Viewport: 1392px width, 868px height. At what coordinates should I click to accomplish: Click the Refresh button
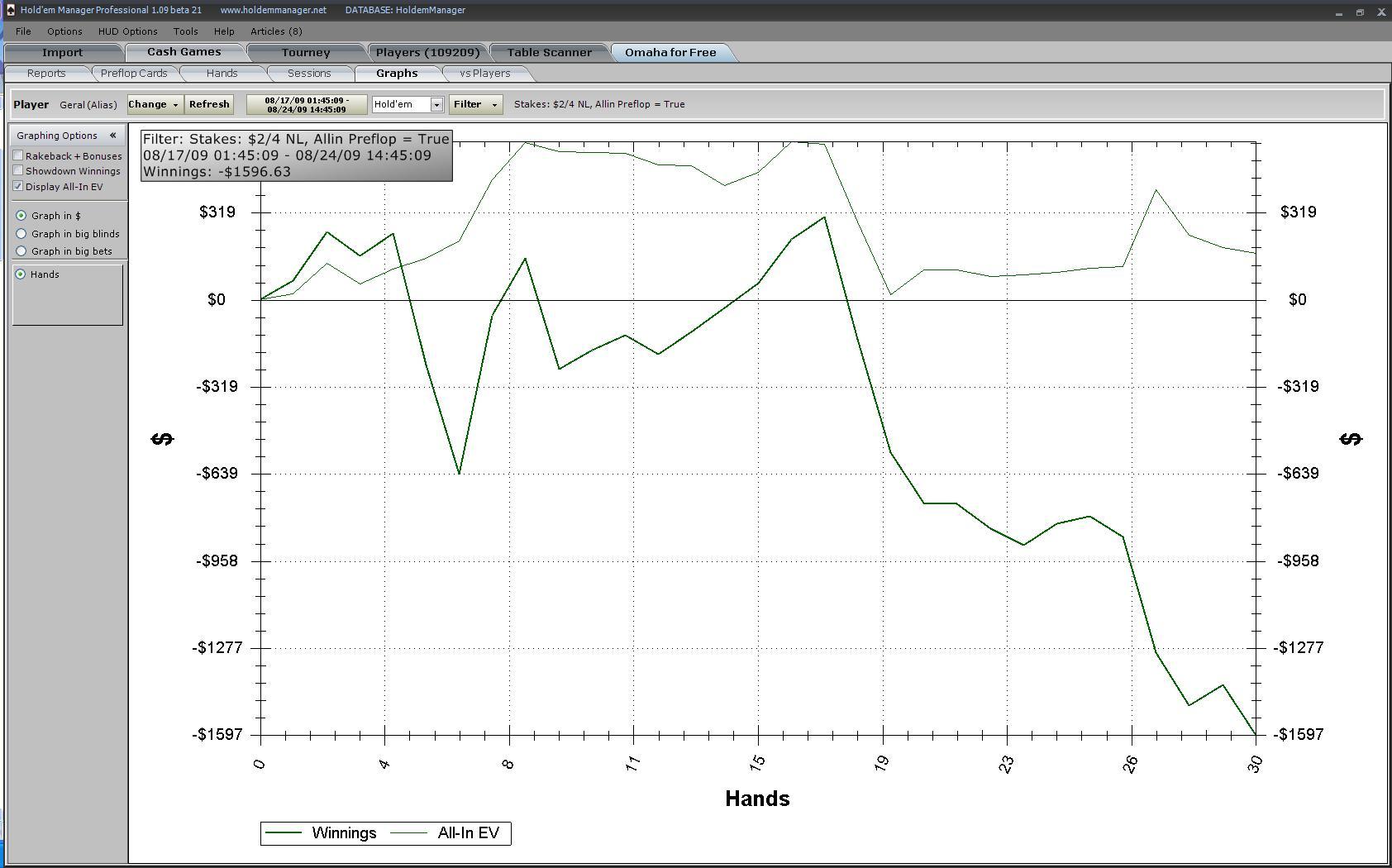[209, 104]
